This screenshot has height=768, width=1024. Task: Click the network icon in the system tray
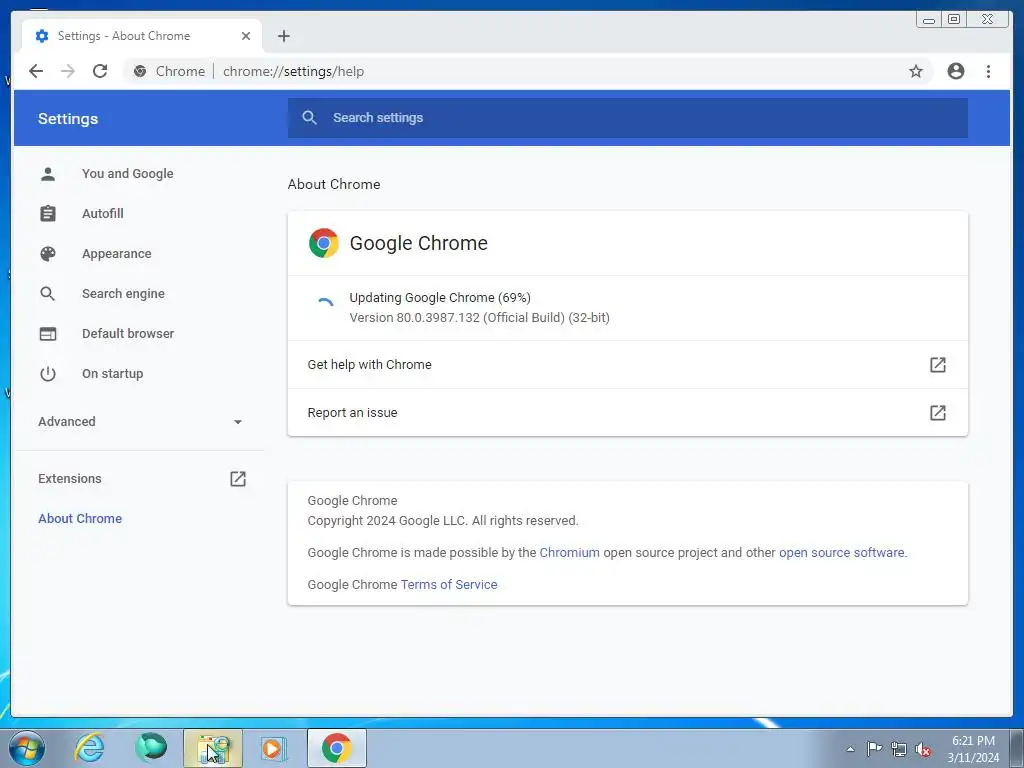[x=899, y=749]
